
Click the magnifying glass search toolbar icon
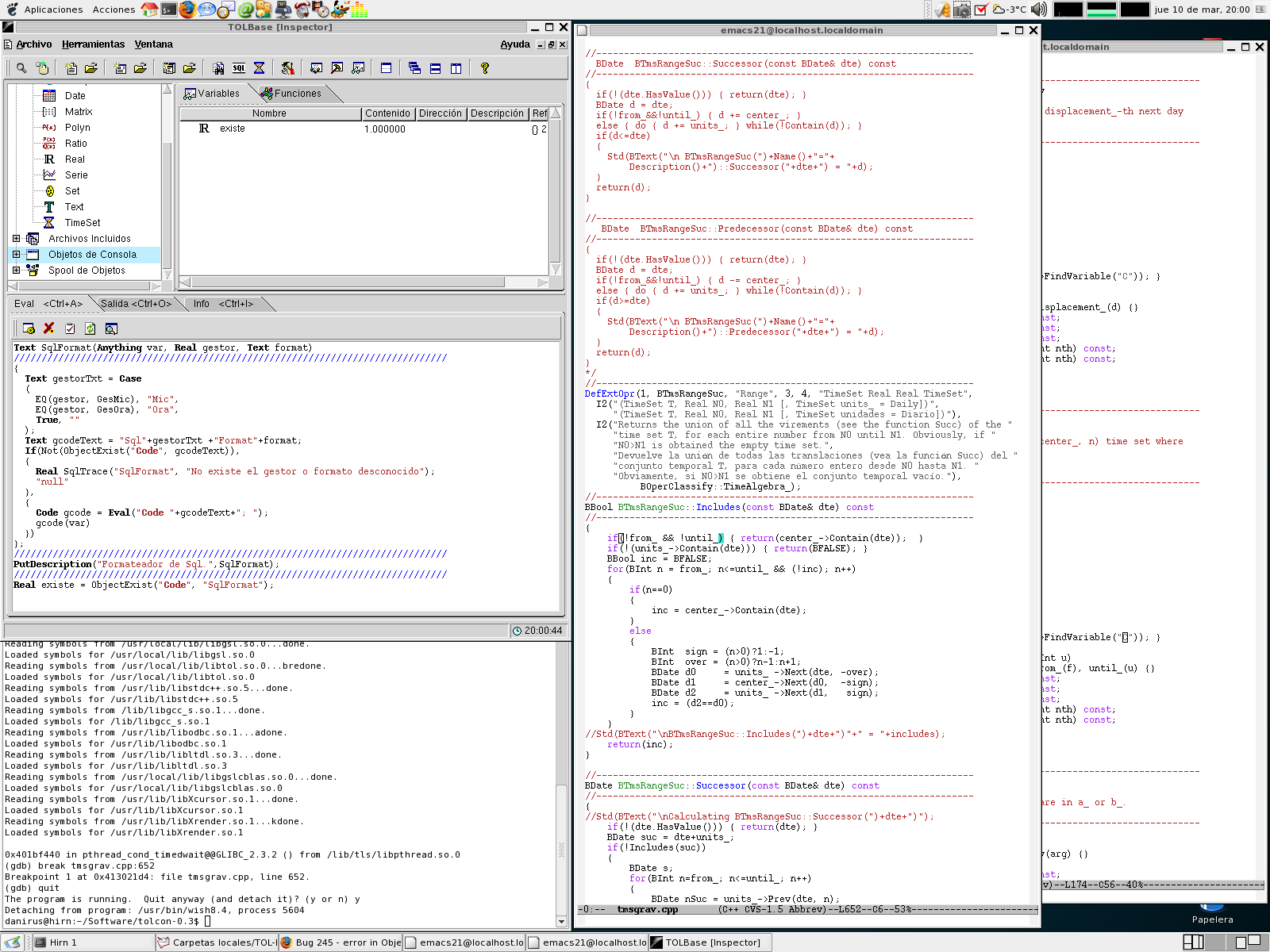pos(21,68)
